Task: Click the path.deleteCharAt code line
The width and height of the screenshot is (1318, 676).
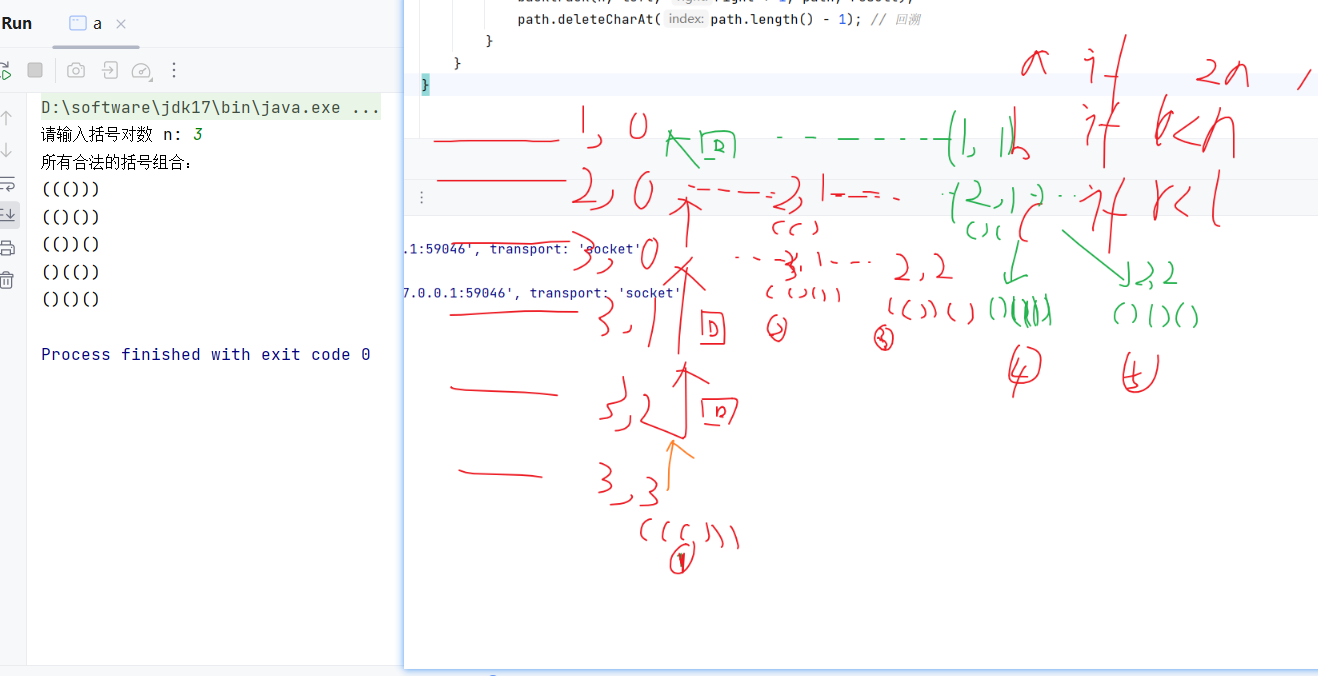Action: pyautogui.click(x=718, y=19)
